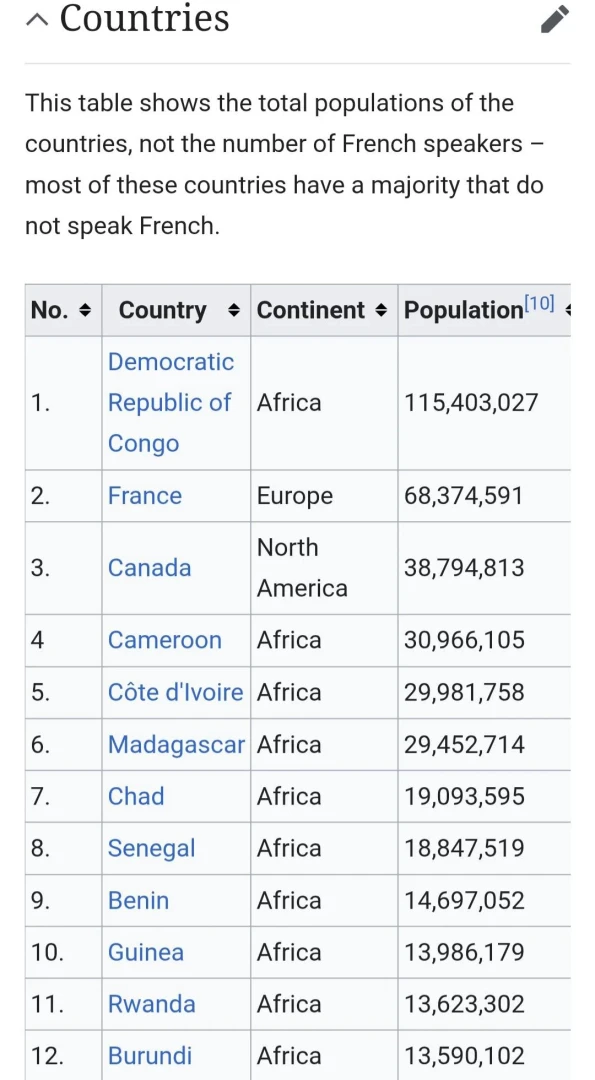Open the Madagascar link
This screenshot has width=595, height=1080.
176,745
